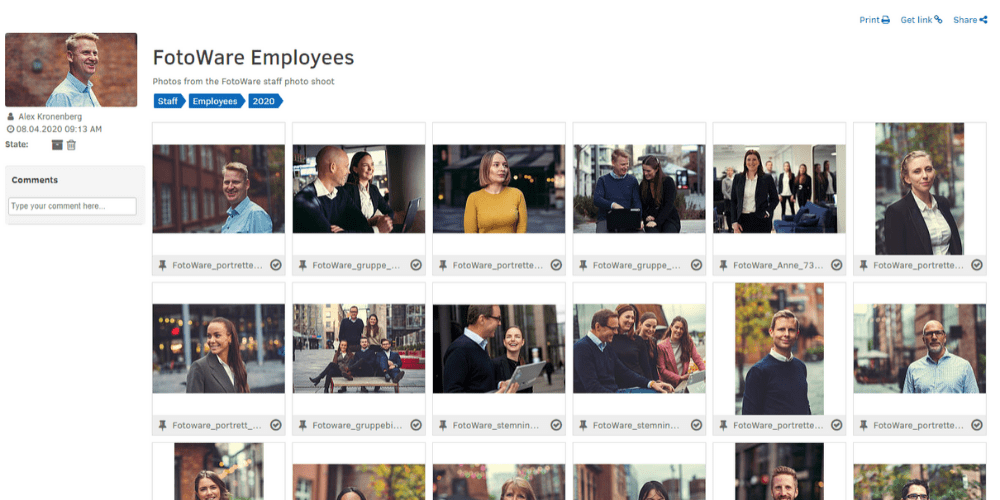Pin the photo of four colleagues around a laptop

584,425
